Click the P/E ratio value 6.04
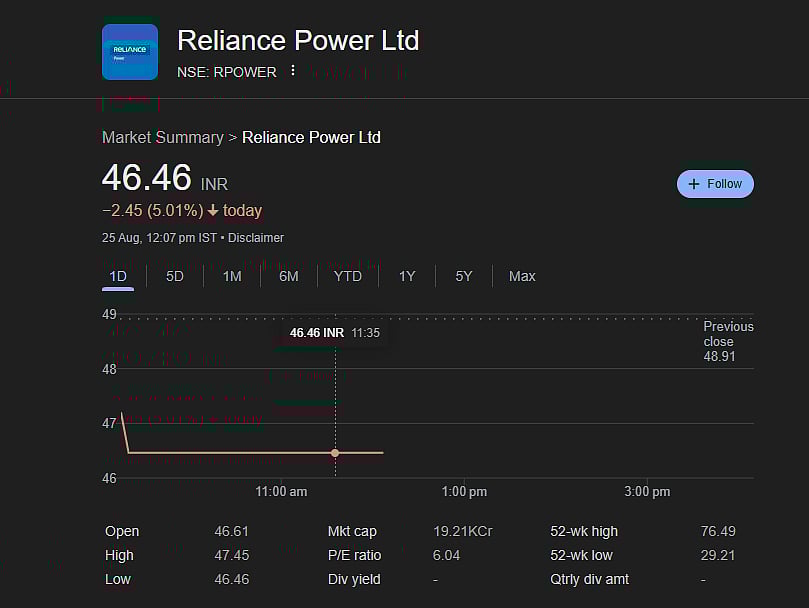 click(x=446, y=555)
